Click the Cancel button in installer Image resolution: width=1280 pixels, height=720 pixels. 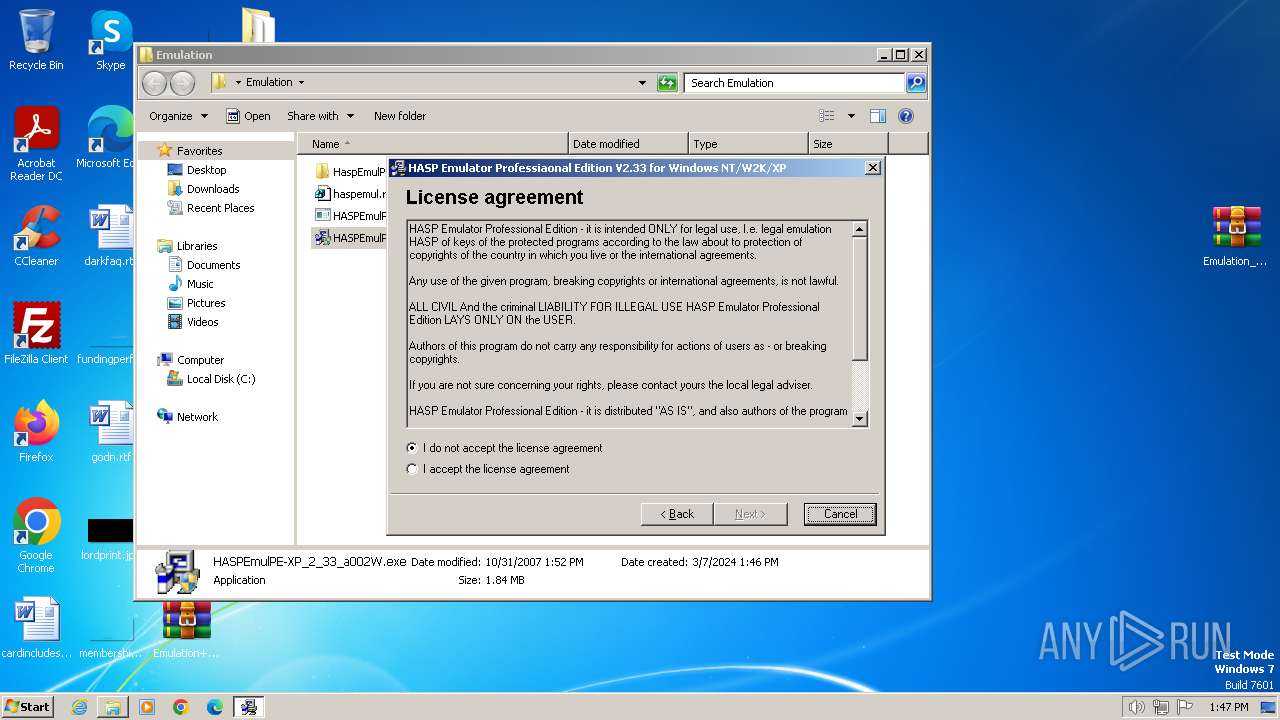[x=840, y=514]
